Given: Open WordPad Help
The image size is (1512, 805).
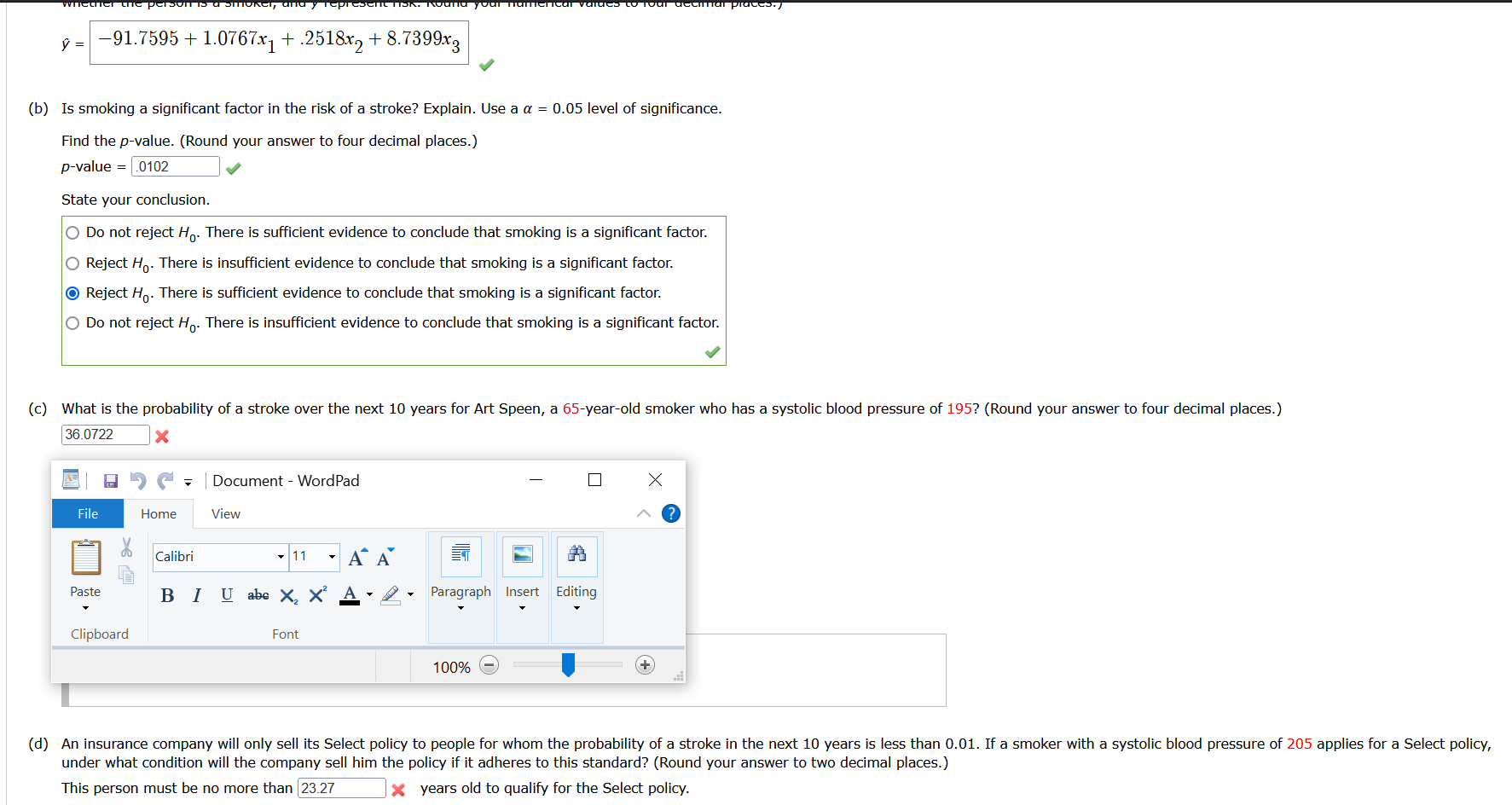Looking at the screenshot, I should pyautogui.click(x=671, y=513).
